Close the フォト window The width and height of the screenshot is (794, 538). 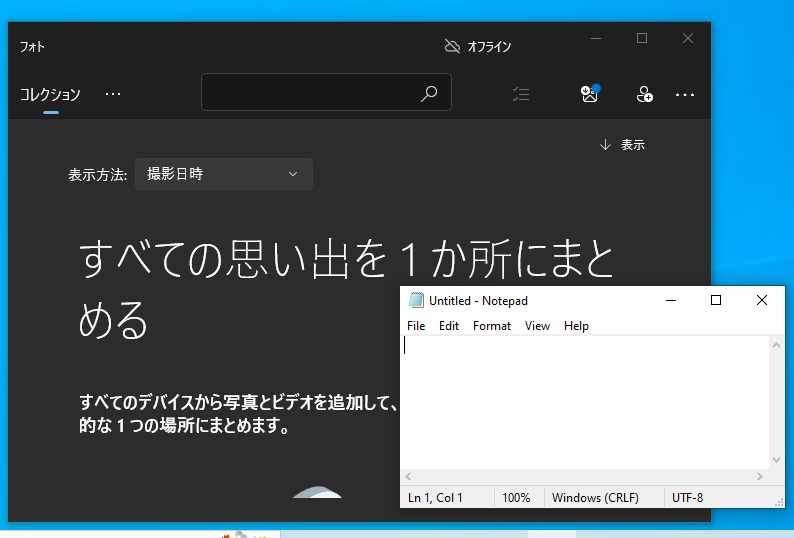(688, 39)
